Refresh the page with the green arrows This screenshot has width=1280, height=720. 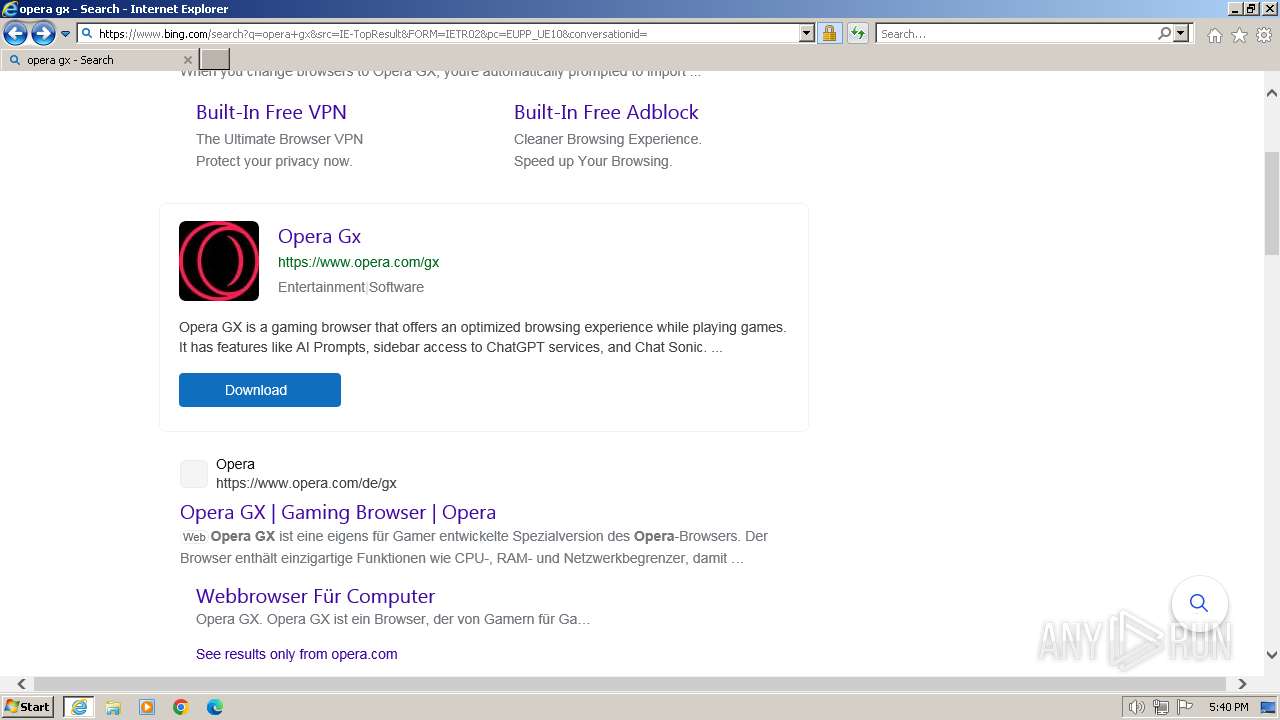pyautogui.click(x=858, y=34)
